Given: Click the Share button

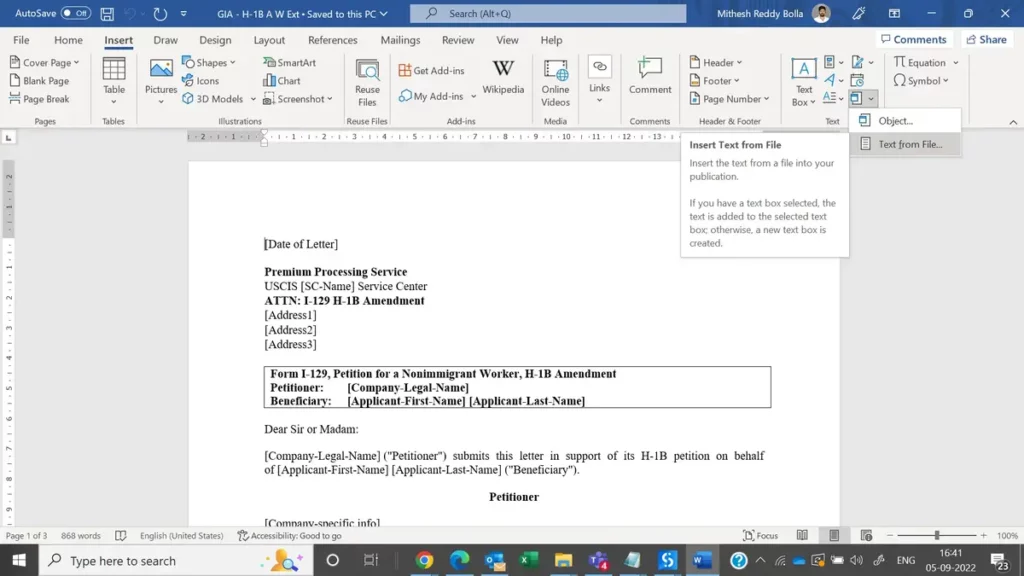Looking at the screenshot, I should (986, 40).
